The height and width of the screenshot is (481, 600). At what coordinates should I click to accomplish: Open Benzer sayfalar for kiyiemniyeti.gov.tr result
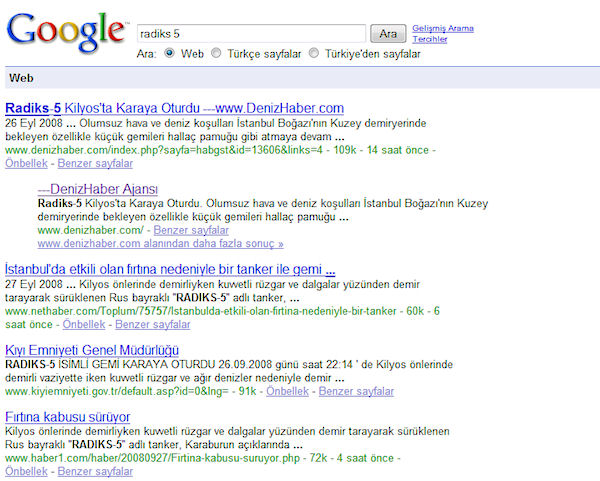[x=357, y=391]
